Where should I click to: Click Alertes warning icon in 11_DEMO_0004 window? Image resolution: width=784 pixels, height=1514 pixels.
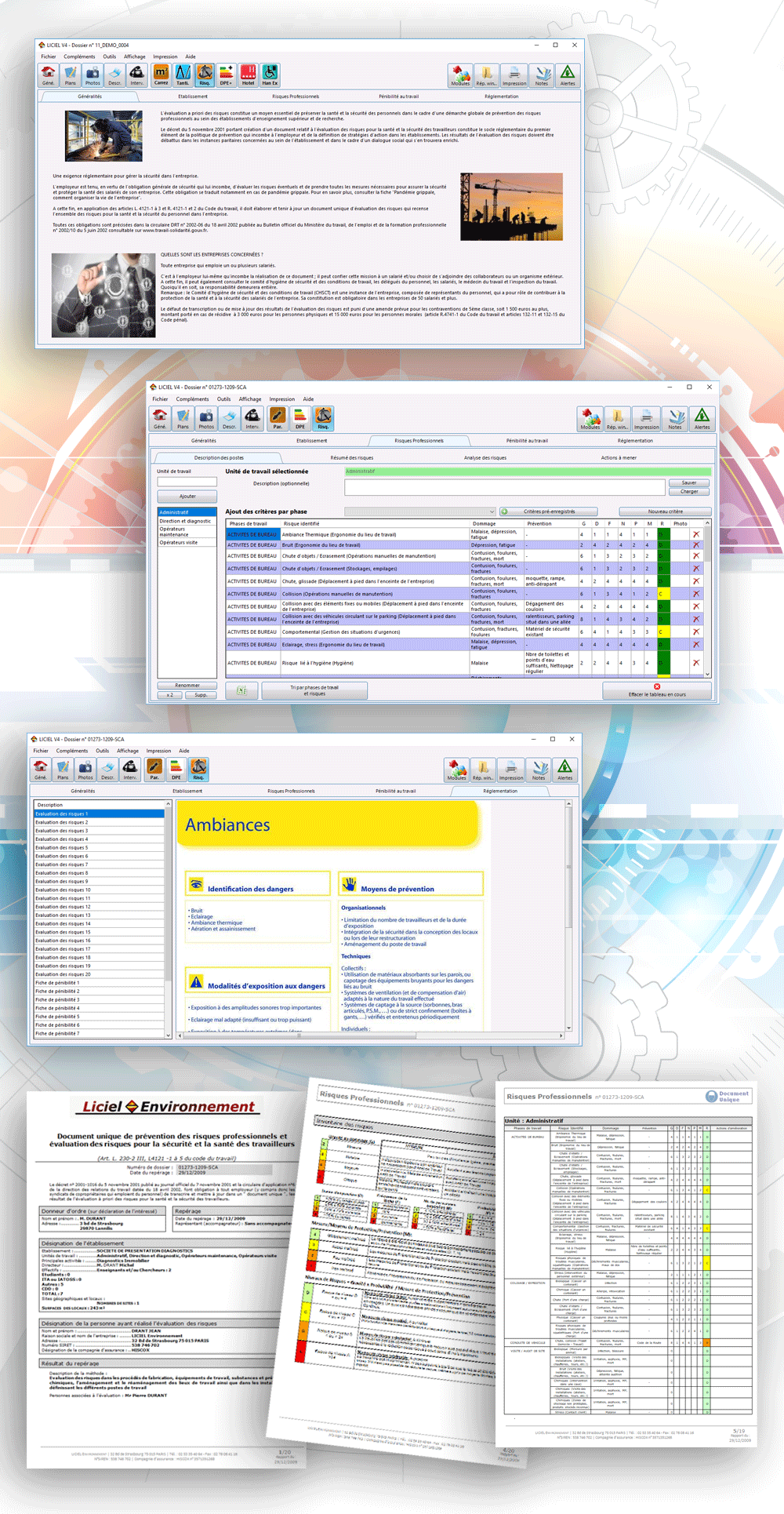coord(568,75)
